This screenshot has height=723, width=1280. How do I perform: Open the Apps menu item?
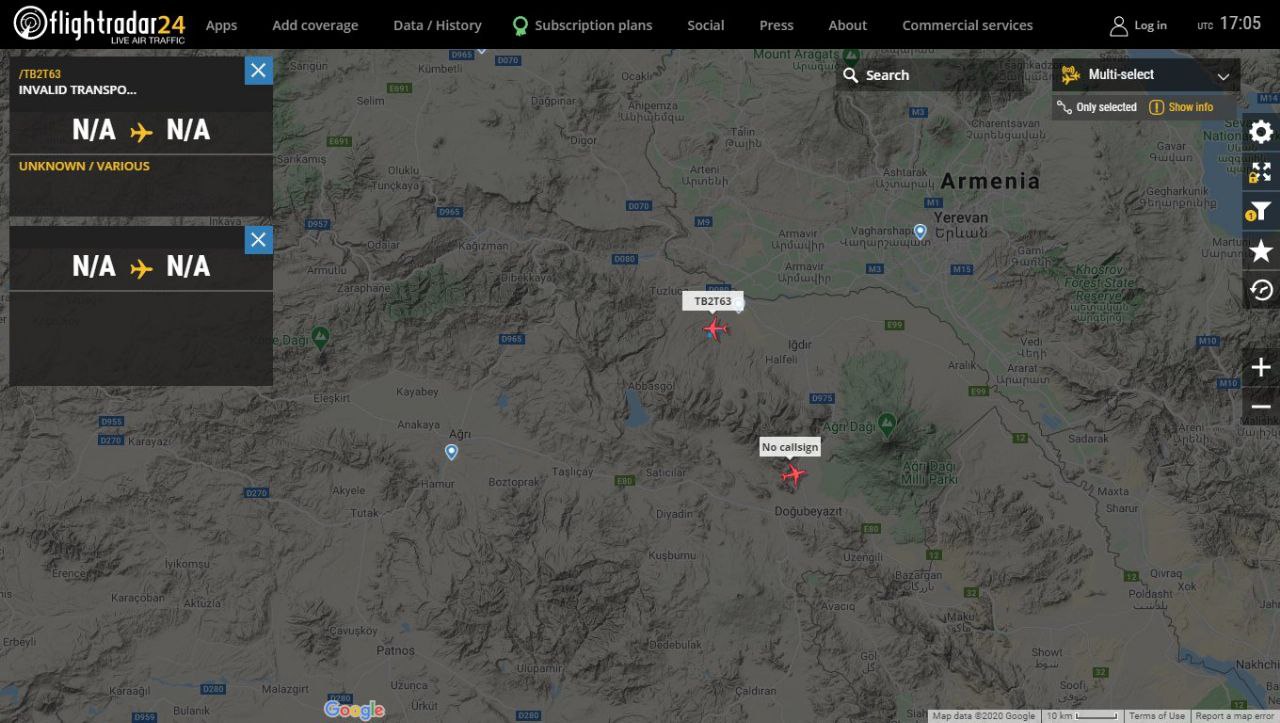point(221,25)
